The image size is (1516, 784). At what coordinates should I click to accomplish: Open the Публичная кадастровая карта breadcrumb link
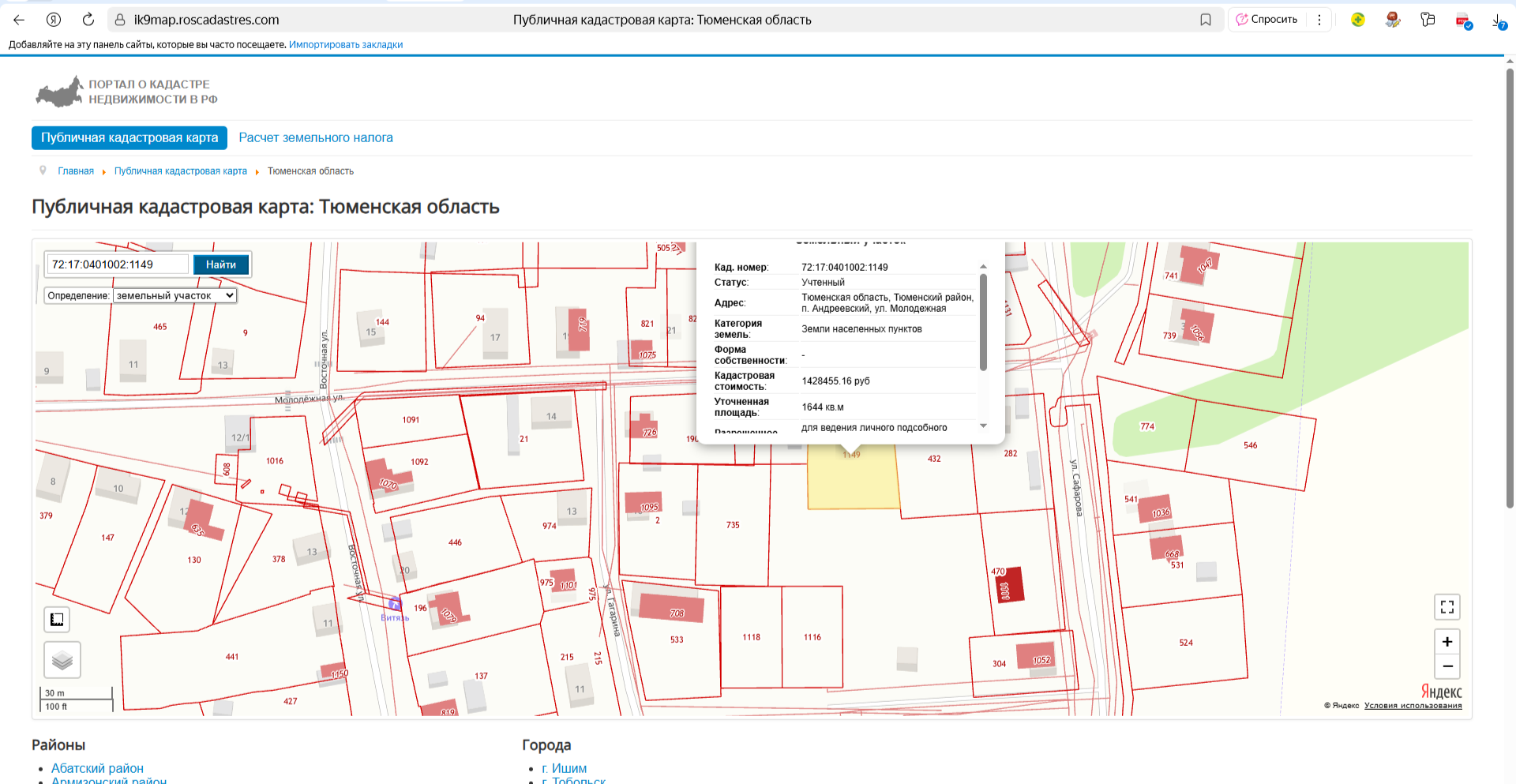coord(181,171)
